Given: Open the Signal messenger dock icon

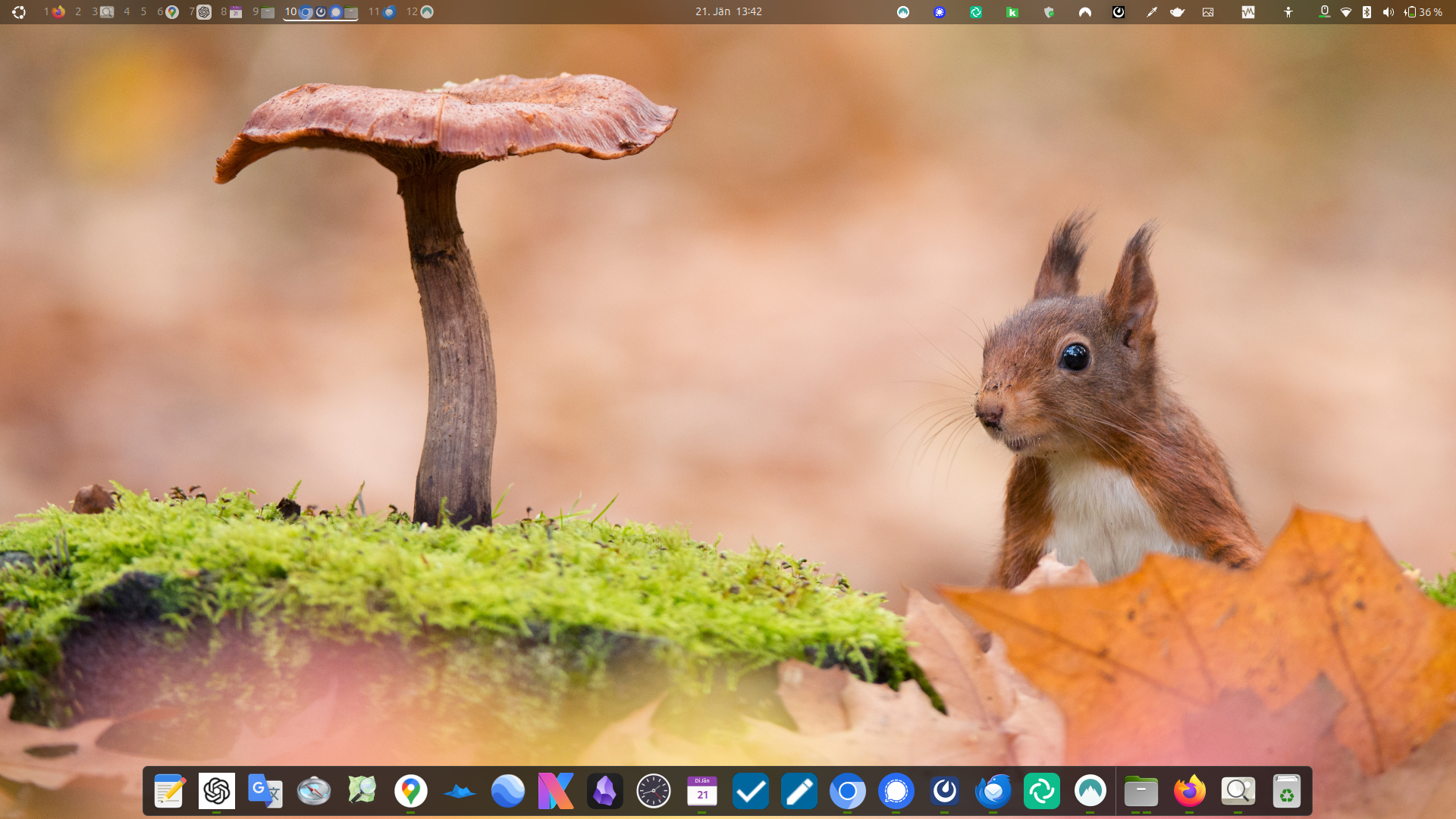Looking at the screenshot, I should pyautogui.click(x=896, y=792).
